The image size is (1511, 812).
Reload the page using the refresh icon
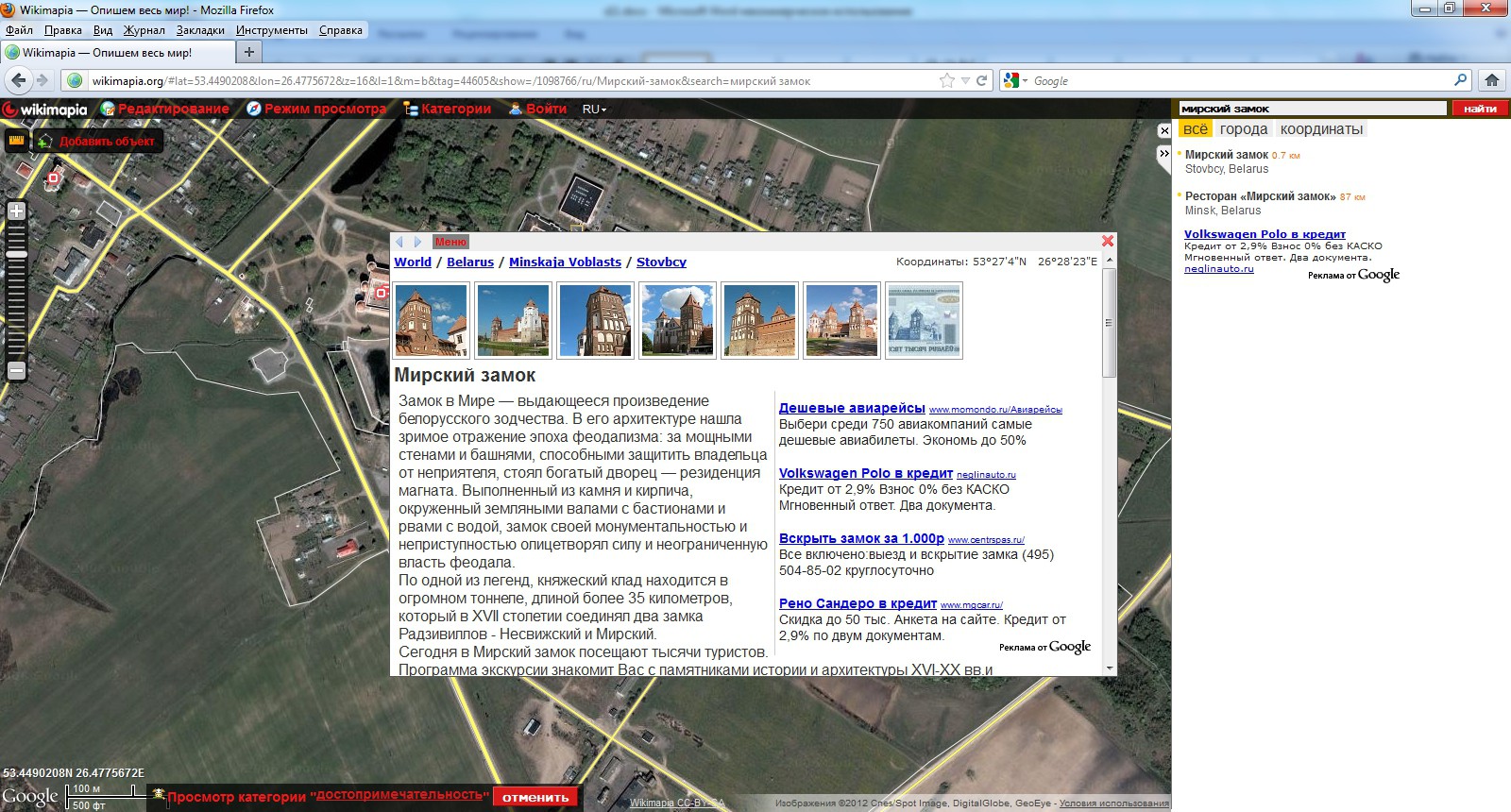[982, 80]
